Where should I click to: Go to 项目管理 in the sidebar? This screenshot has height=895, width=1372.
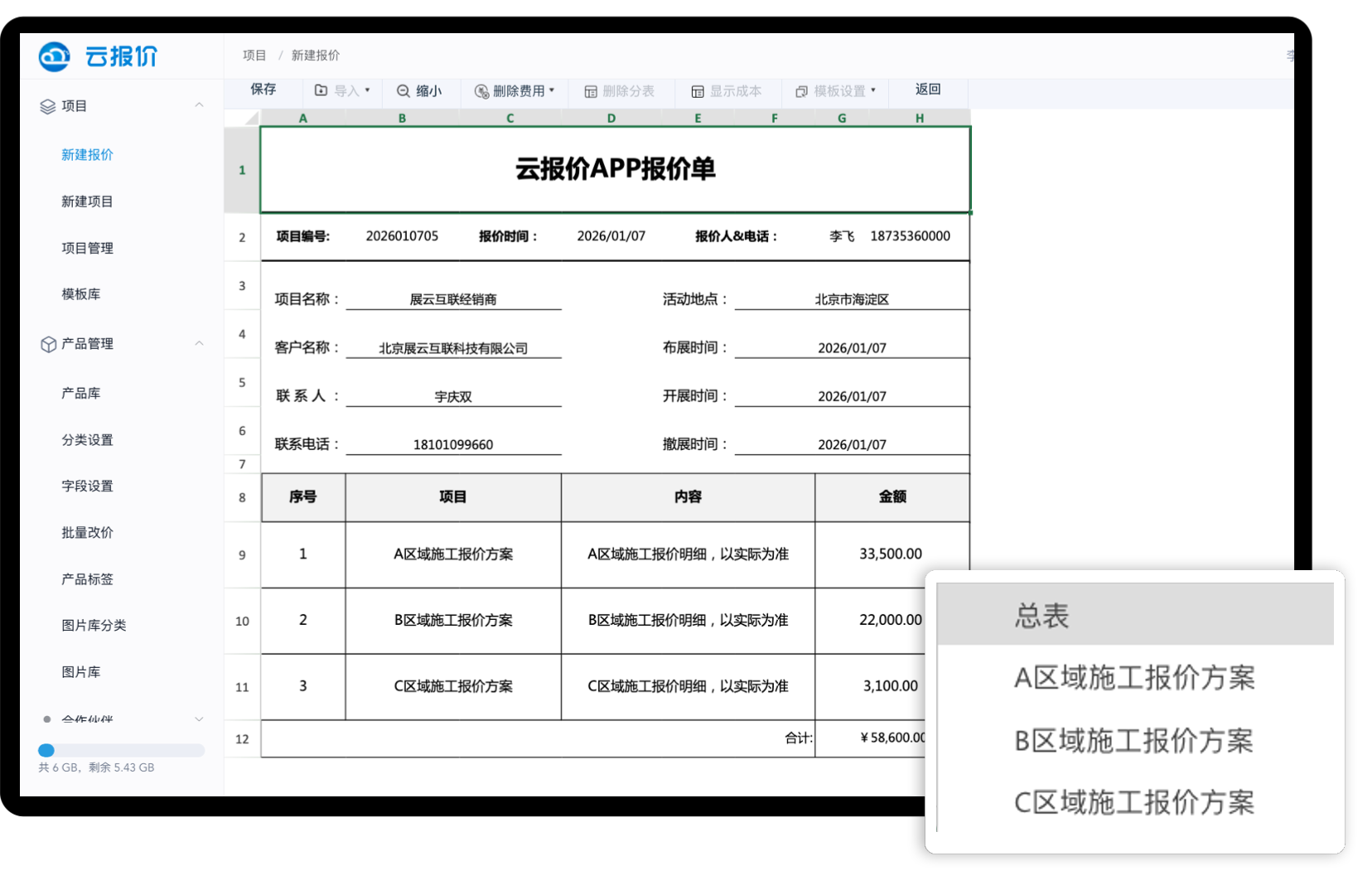pos(87,248)
